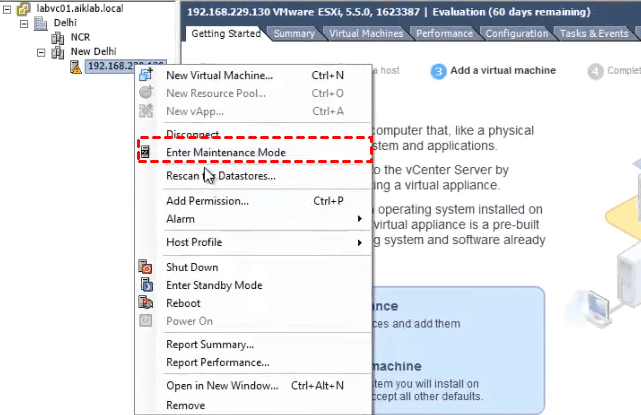The image size is (641, 415).
Task: Select the Getting Started tab
Action: 226,34
